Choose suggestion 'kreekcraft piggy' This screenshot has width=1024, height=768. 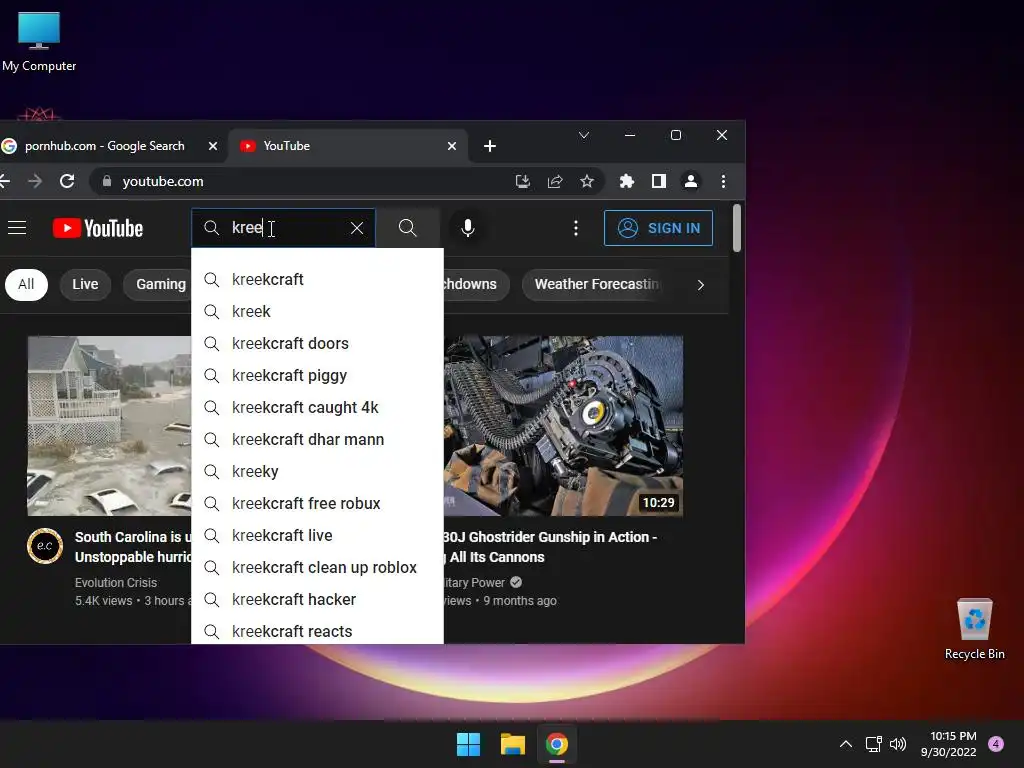[x=317, y=376]
